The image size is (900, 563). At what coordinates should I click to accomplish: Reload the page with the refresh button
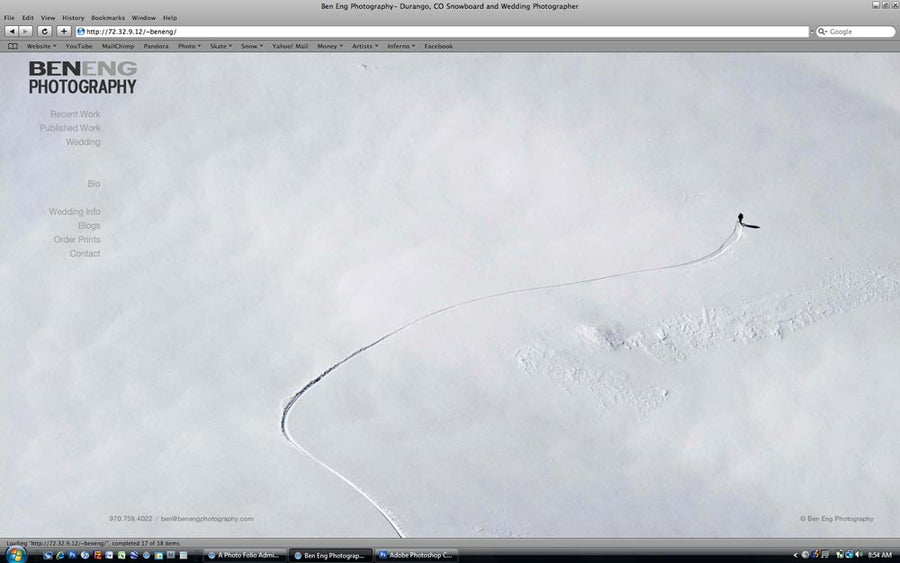tap(44, 32)
